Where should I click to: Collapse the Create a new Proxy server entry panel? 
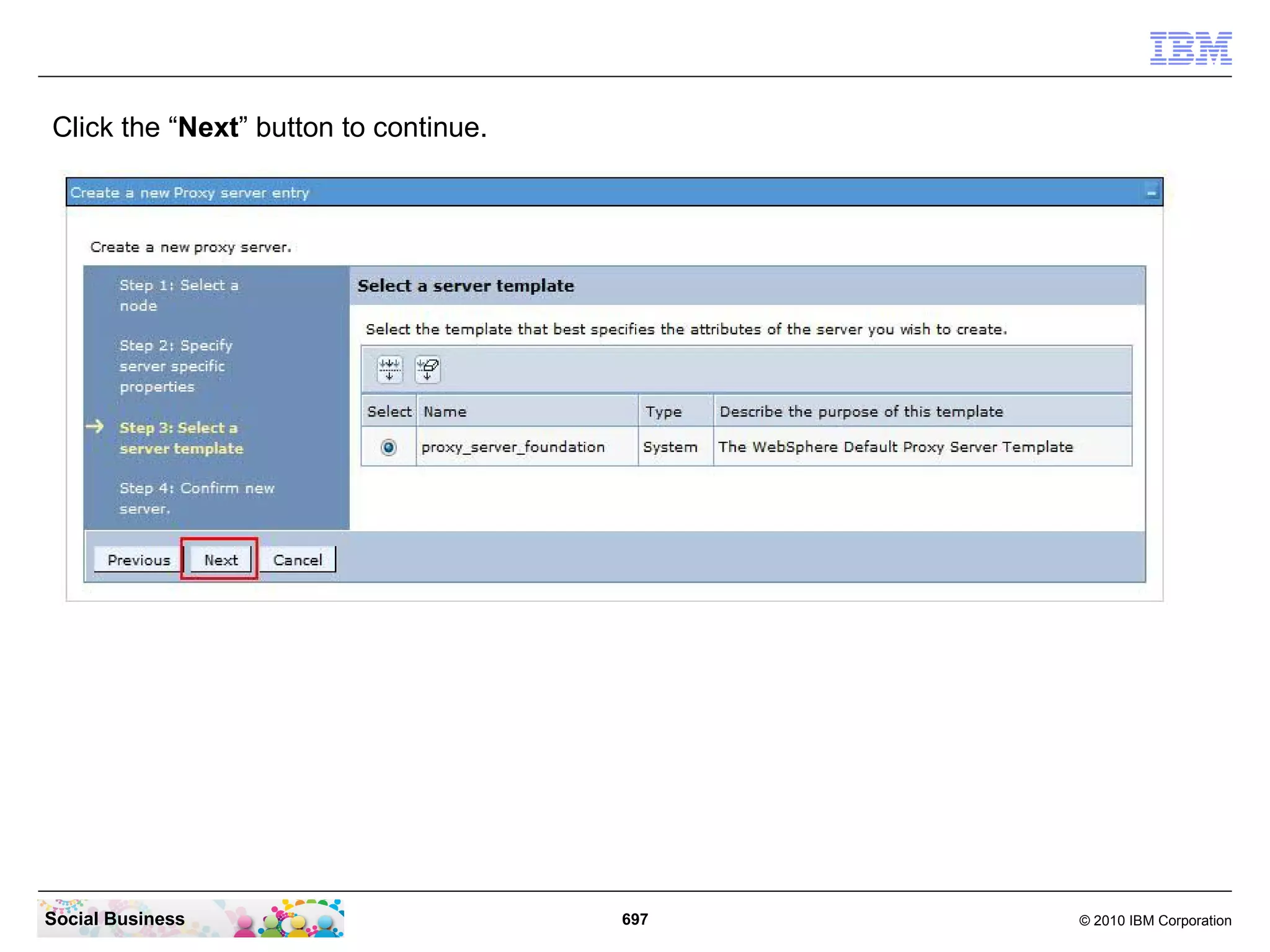[x=1151, y=193]
